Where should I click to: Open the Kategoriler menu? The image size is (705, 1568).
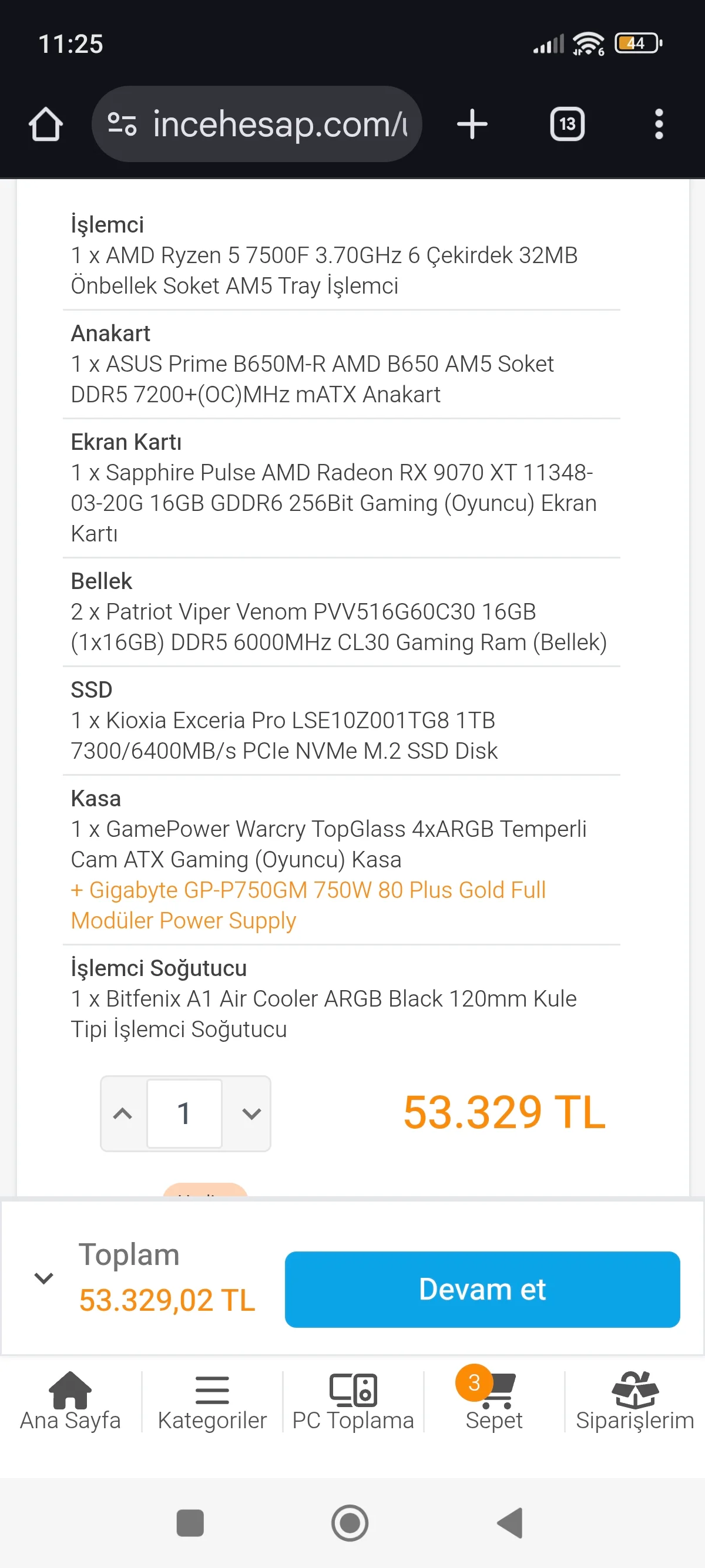pyautogui.click(x=212, y=1401)
